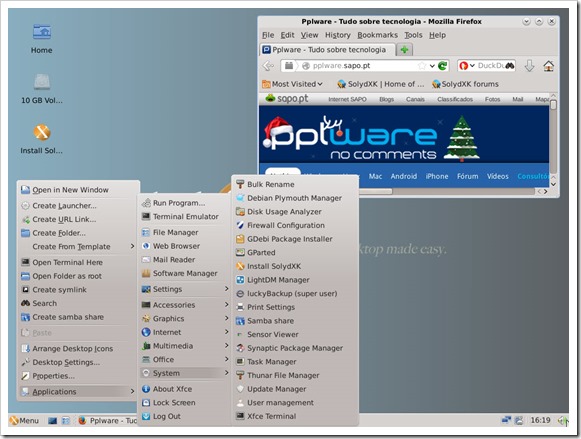Viewport: 581px width, 439px height.
Task: Open Firefox Bookmarks menu
Action: point(377,35)
